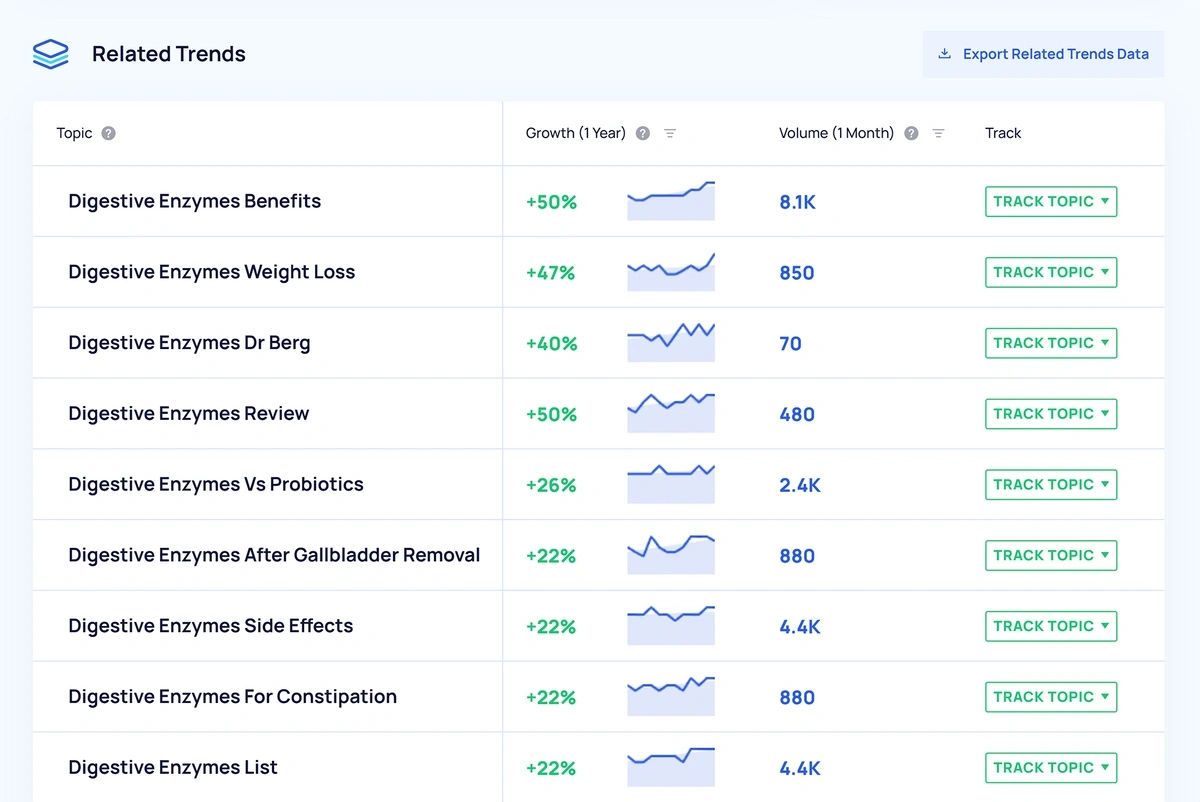The image size is (1200, 802).
Task: Open Track Topic dropdown for Digestive Enzymes Dr Berg
Action: pos(1051,343)
